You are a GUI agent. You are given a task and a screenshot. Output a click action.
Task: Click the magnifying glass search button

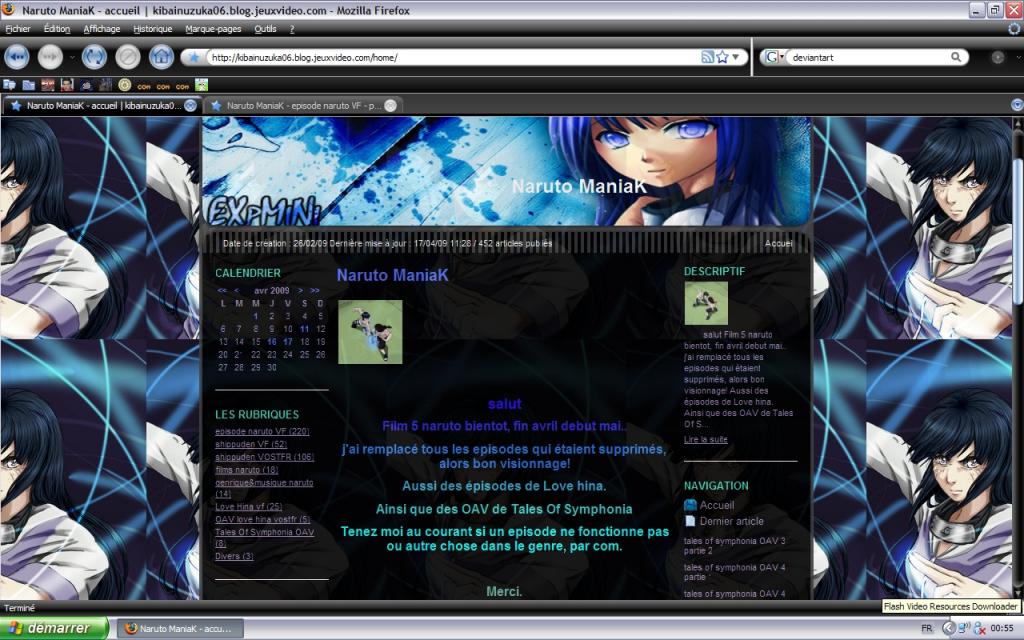[955, 57]
